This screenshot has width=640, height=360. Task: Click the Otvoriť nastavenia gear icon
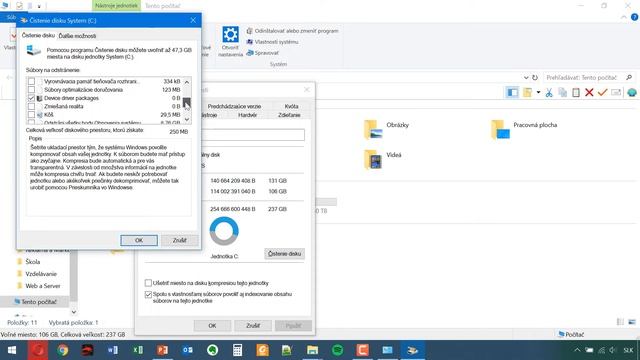[x=230, y=35]
